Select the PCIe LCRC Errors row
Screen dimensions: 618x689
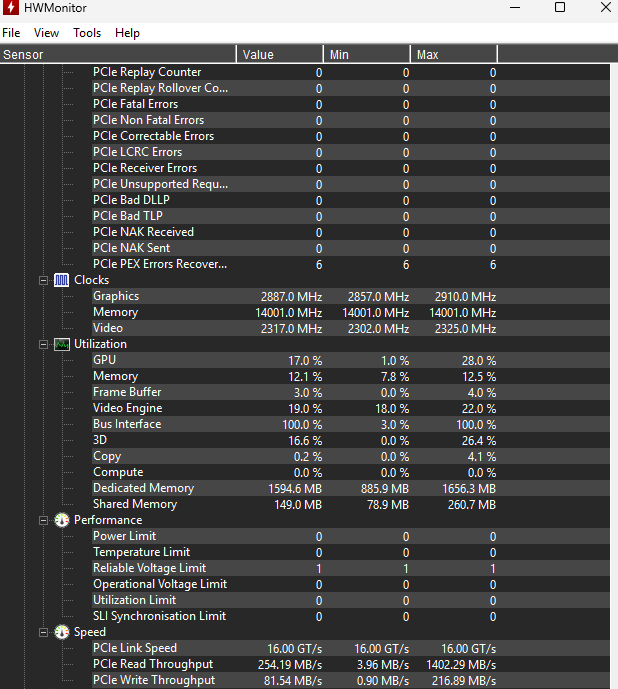pos(351,152)
